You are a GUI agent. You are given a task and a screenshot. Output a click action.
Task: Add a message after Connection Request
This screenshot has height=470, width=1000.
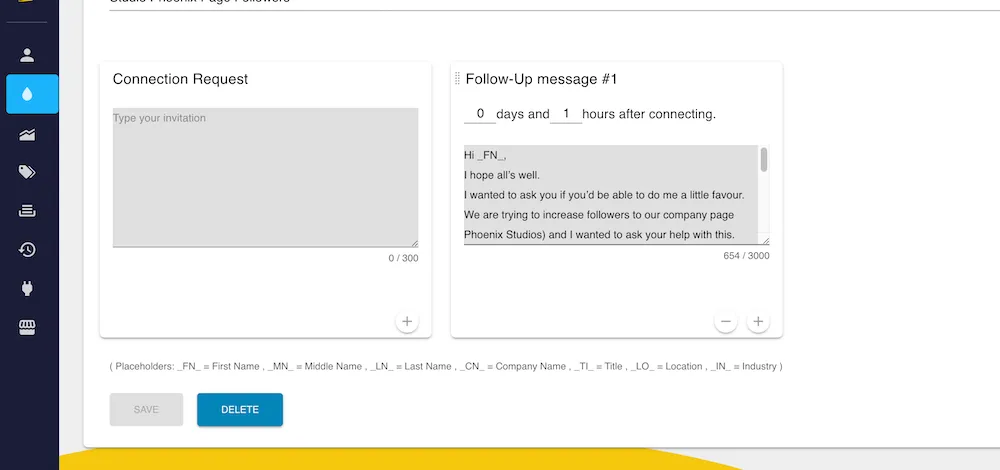pos(407,321)
